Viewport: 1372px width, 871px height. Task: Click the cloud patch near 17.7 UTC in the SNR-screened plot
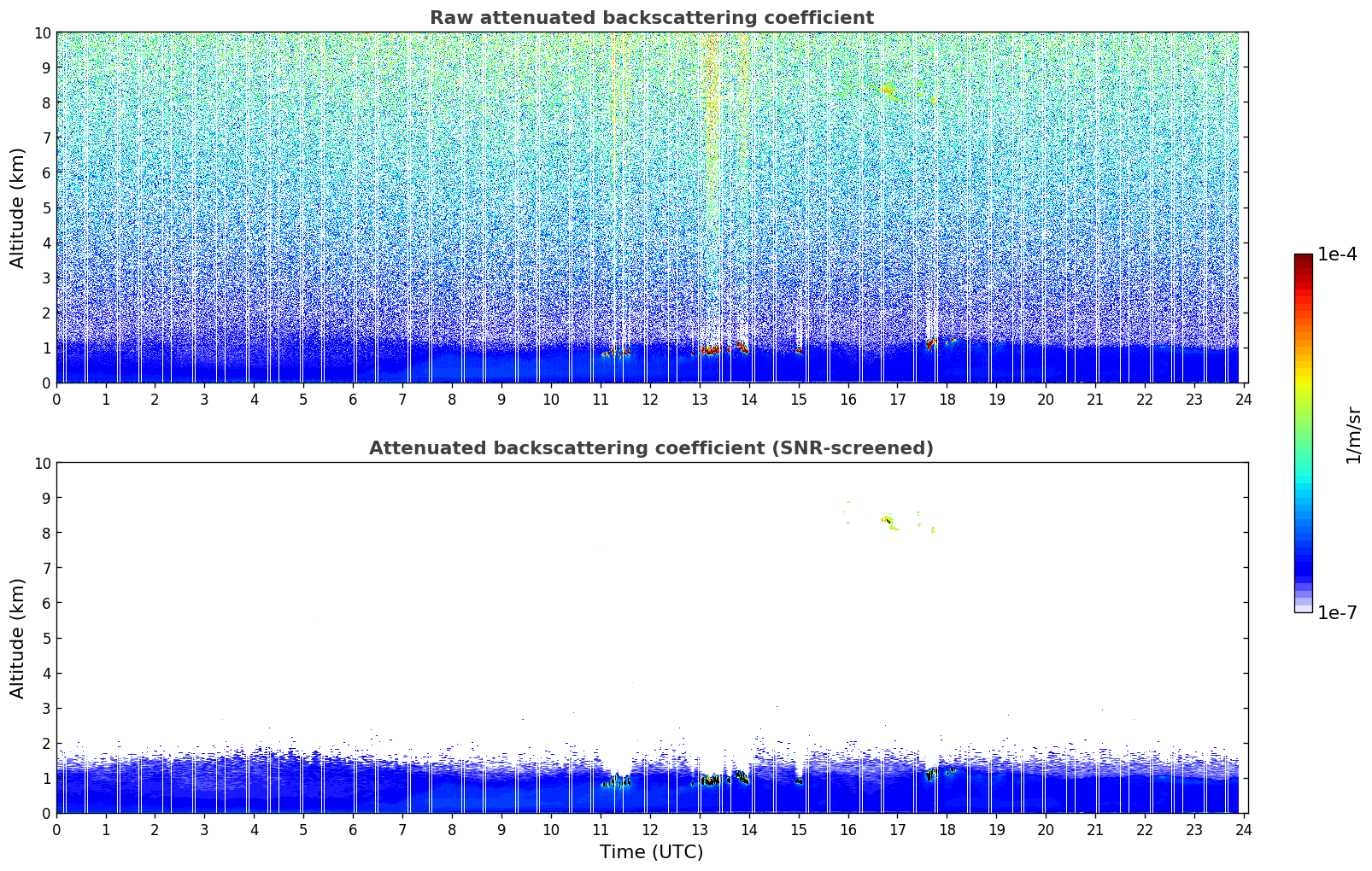[931, 774]
